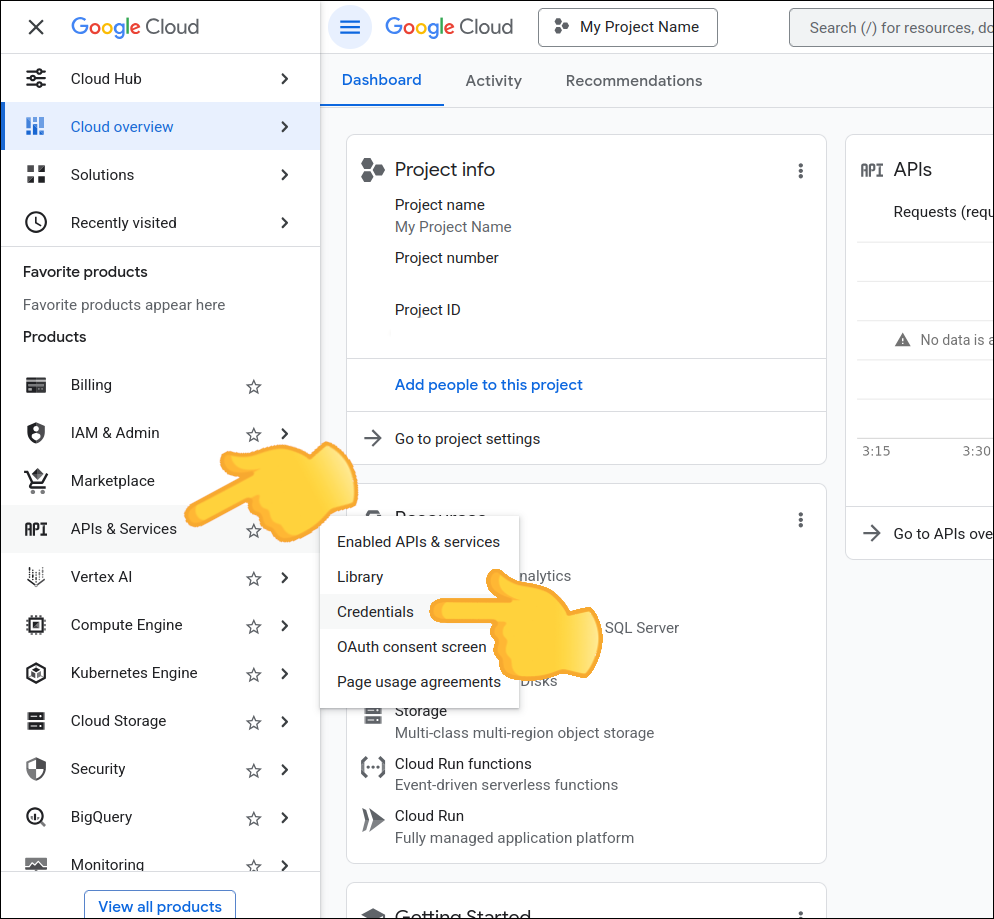Expand the Solutions section

point(283,174)
